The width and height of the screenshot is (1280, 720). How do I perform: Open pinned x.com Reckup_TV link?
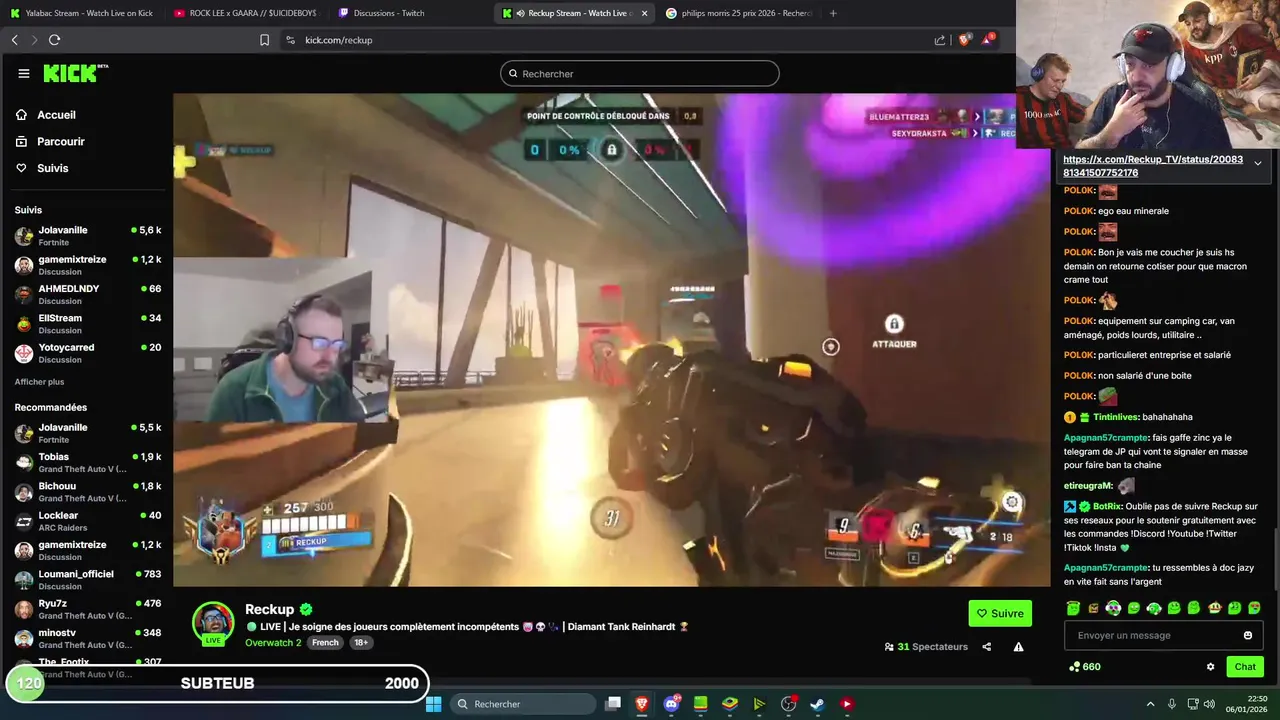point(1153,166)
